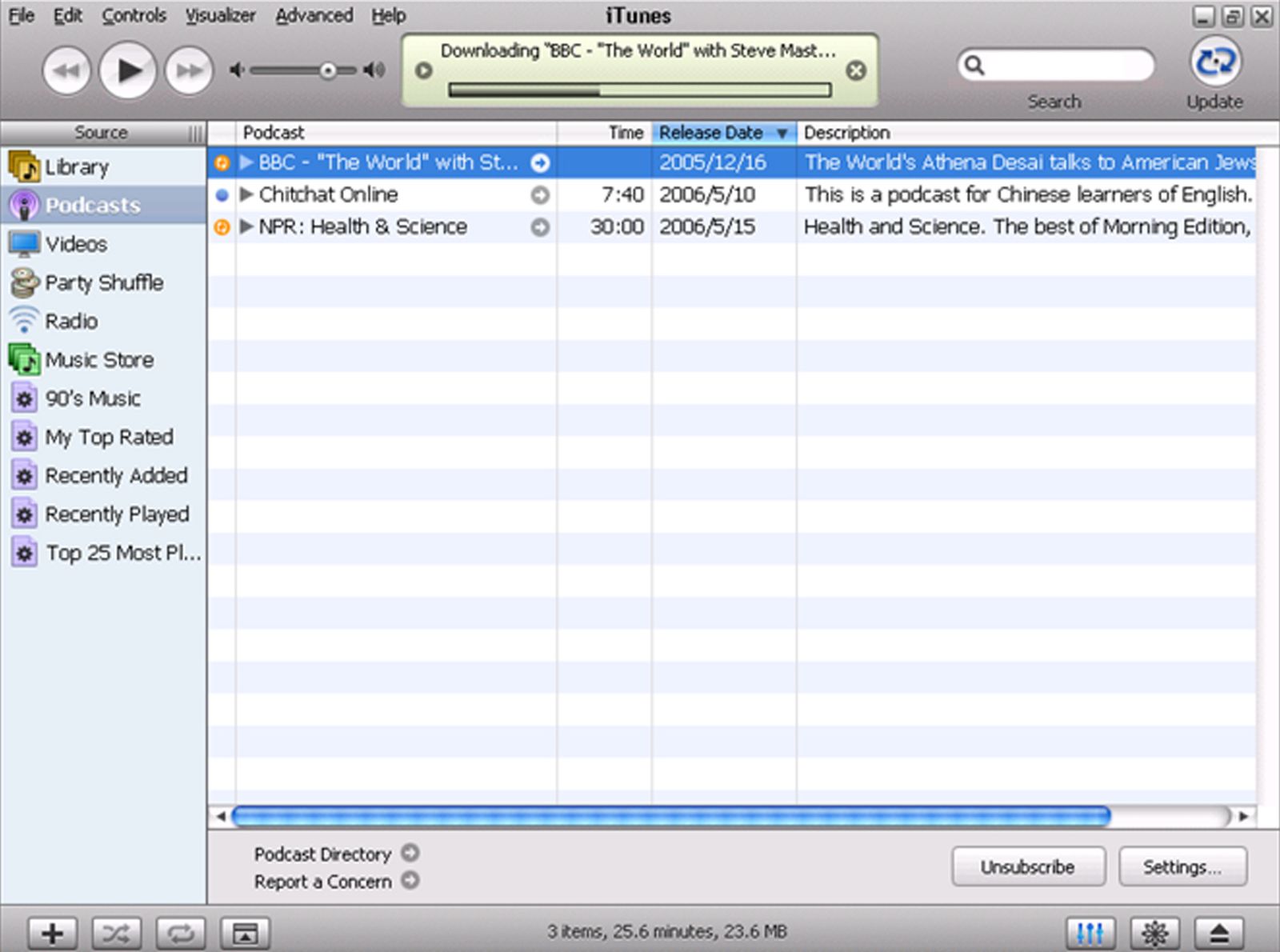Click the blue horizontal scrollbar thumb

tap(671, 816)
